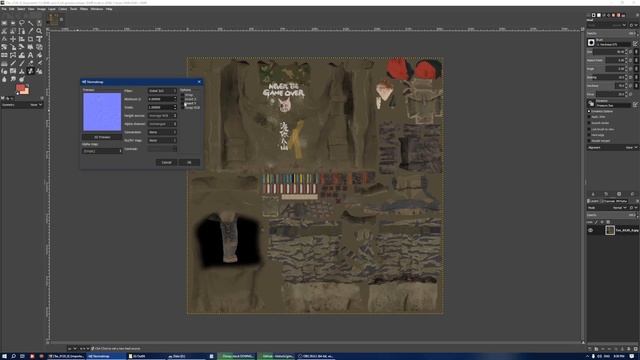
Task: Select the Gradient tool
Action: point(4,63)
